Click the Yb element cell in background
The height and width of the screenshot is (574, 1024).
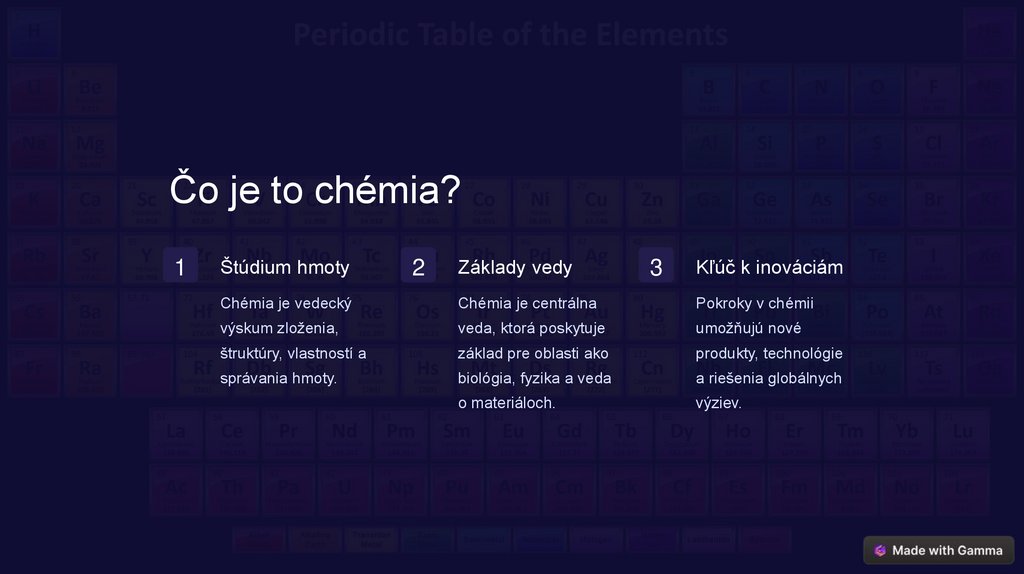(x=906, y=433)
